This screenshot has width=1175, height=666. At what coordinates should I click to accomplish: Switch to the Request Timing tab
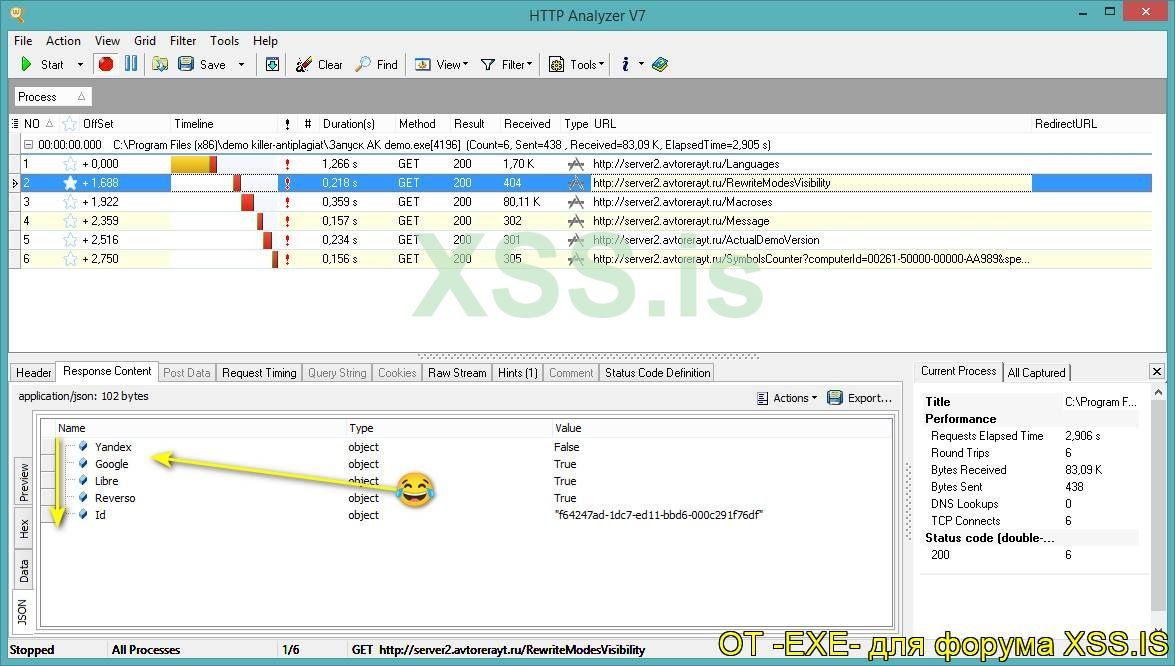pyautogui.click(x=259, y=372)
